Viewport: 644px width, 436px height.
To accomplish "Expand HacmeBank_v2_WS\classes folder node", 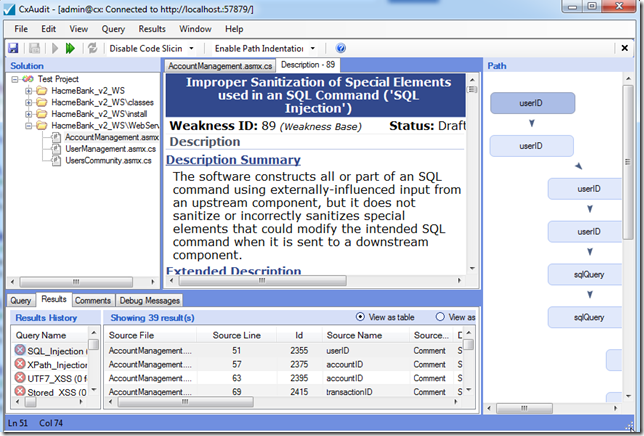I will coord(28,102).
